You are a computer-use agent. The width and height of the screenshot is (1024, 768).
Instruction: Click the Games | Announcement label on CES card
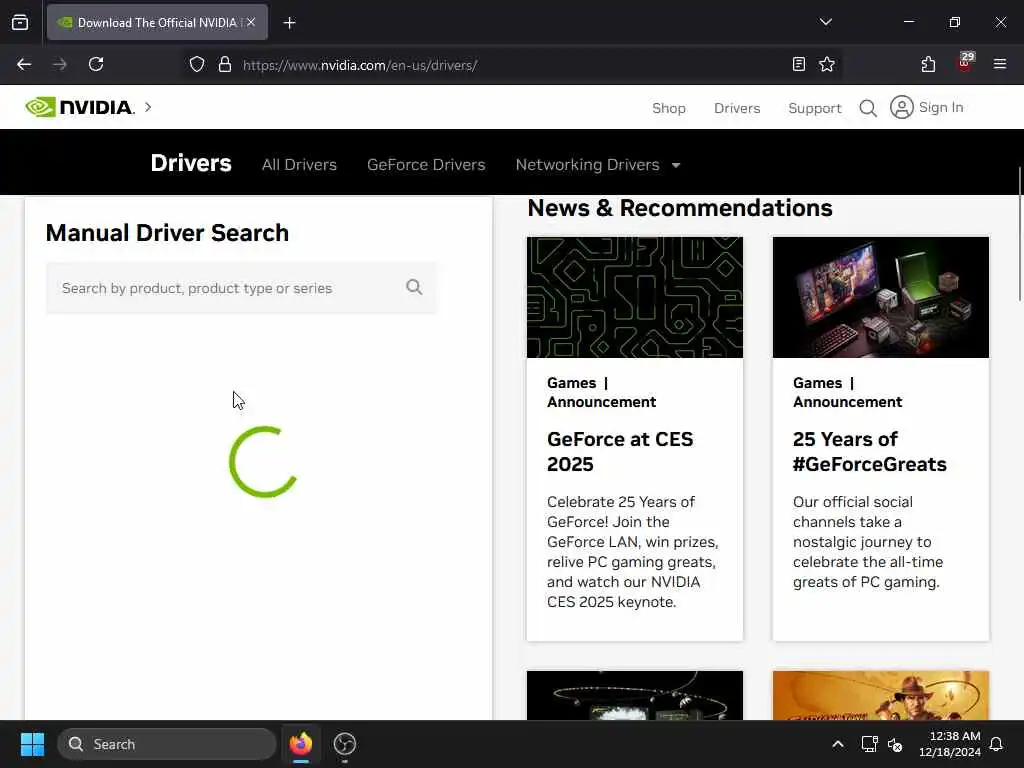click(x=601, y=392)
